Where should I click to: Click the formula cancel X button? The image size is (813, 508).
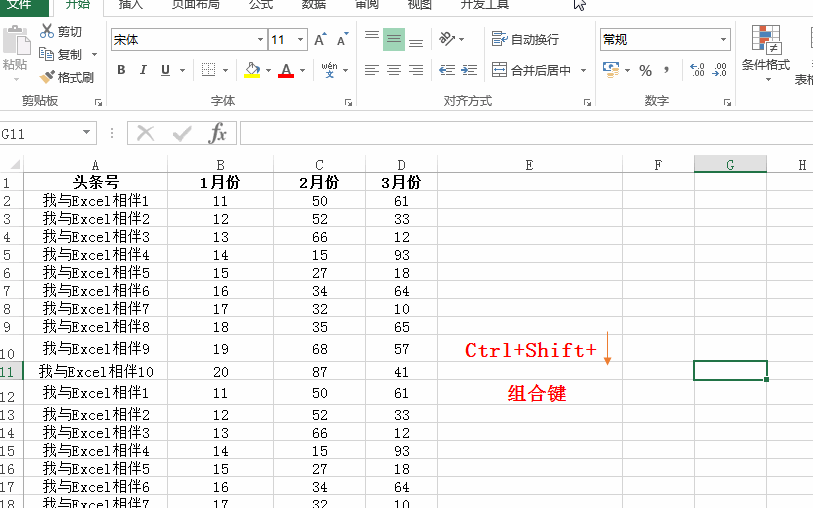pyautogui.click(x=145, y=133)
